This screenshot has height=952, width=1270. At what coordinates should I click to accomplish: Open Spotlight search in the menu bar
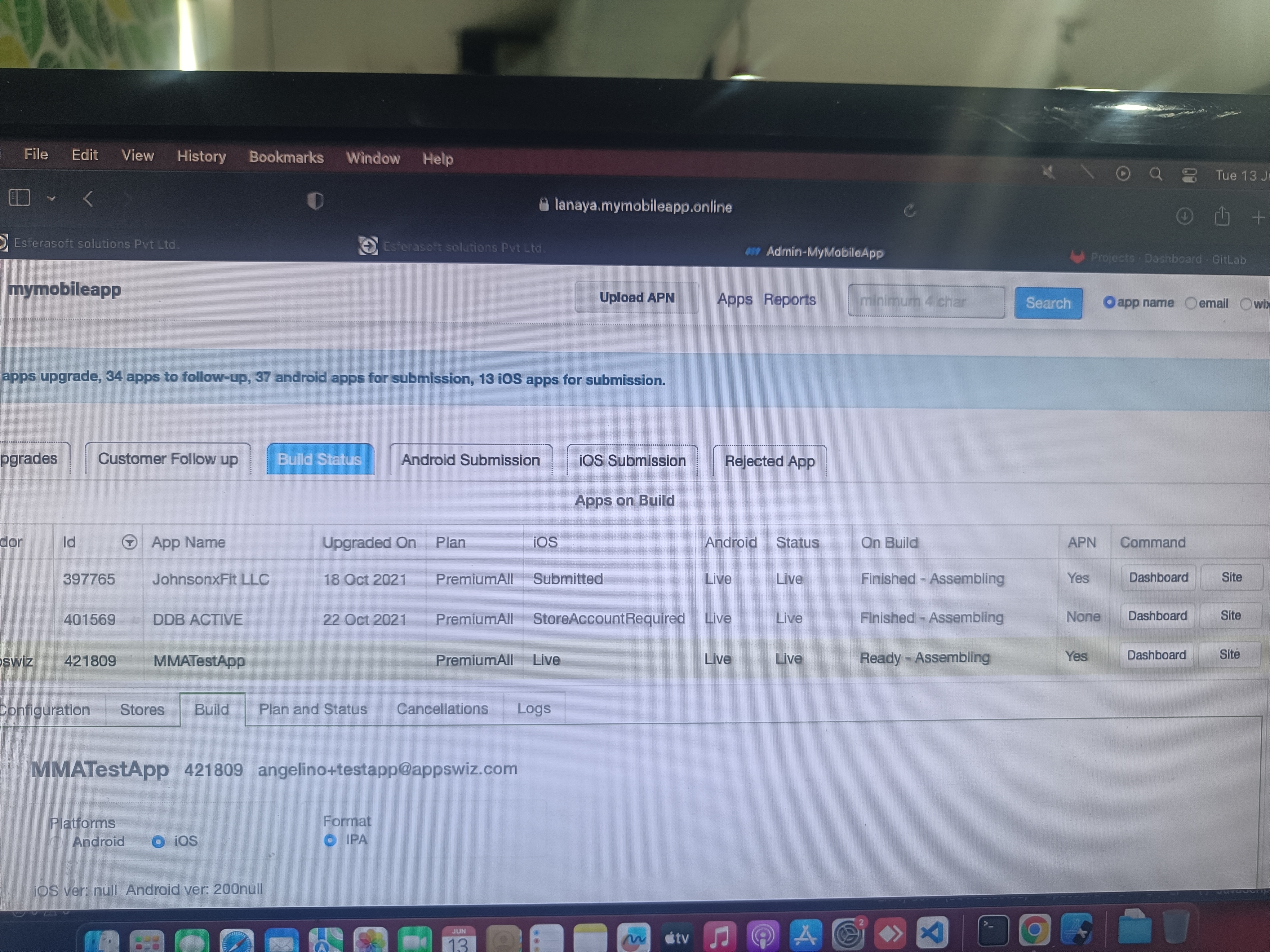pos(1156,174)
